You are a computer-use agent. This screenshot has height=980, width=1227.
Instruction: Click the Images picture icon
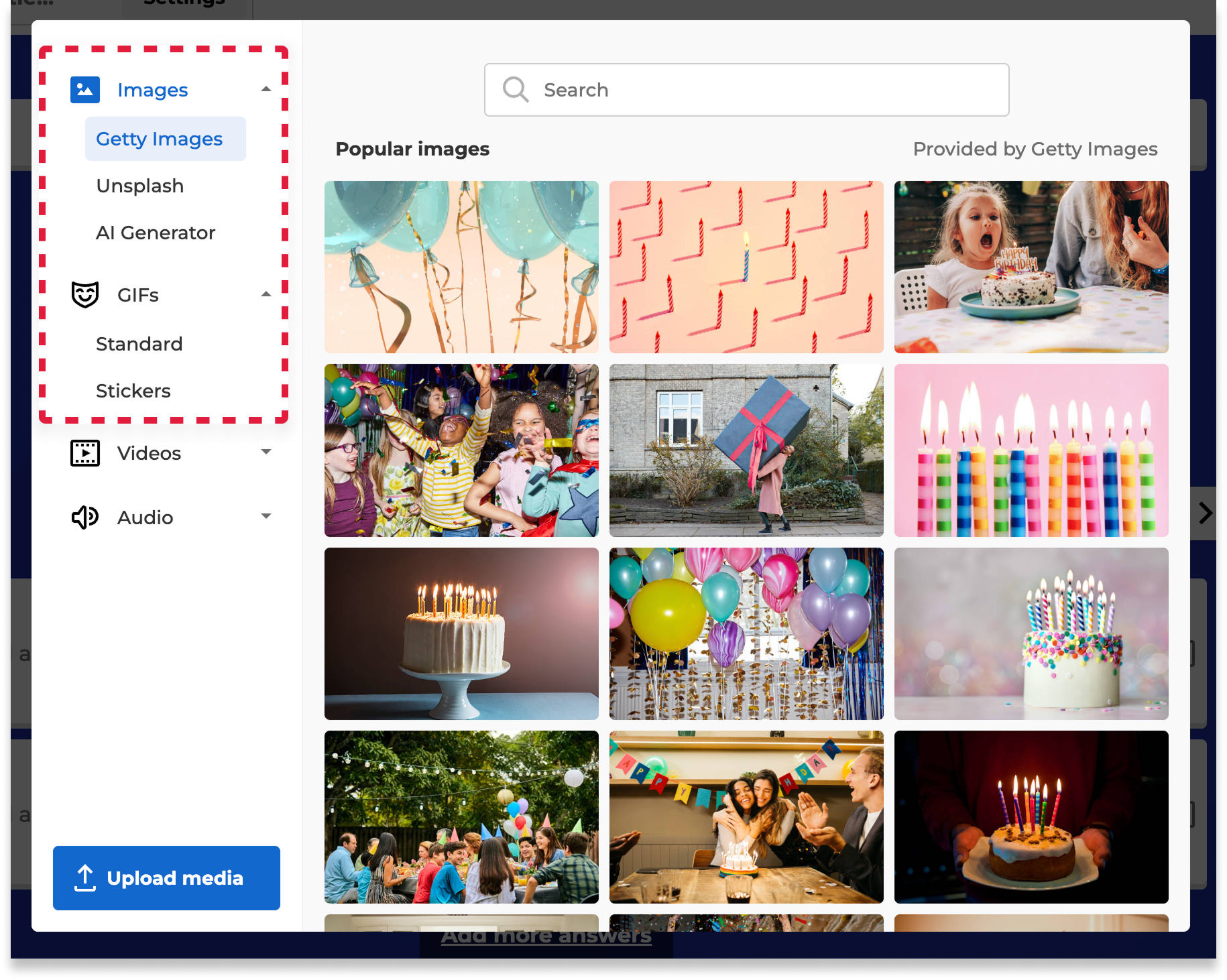[85, 90]
